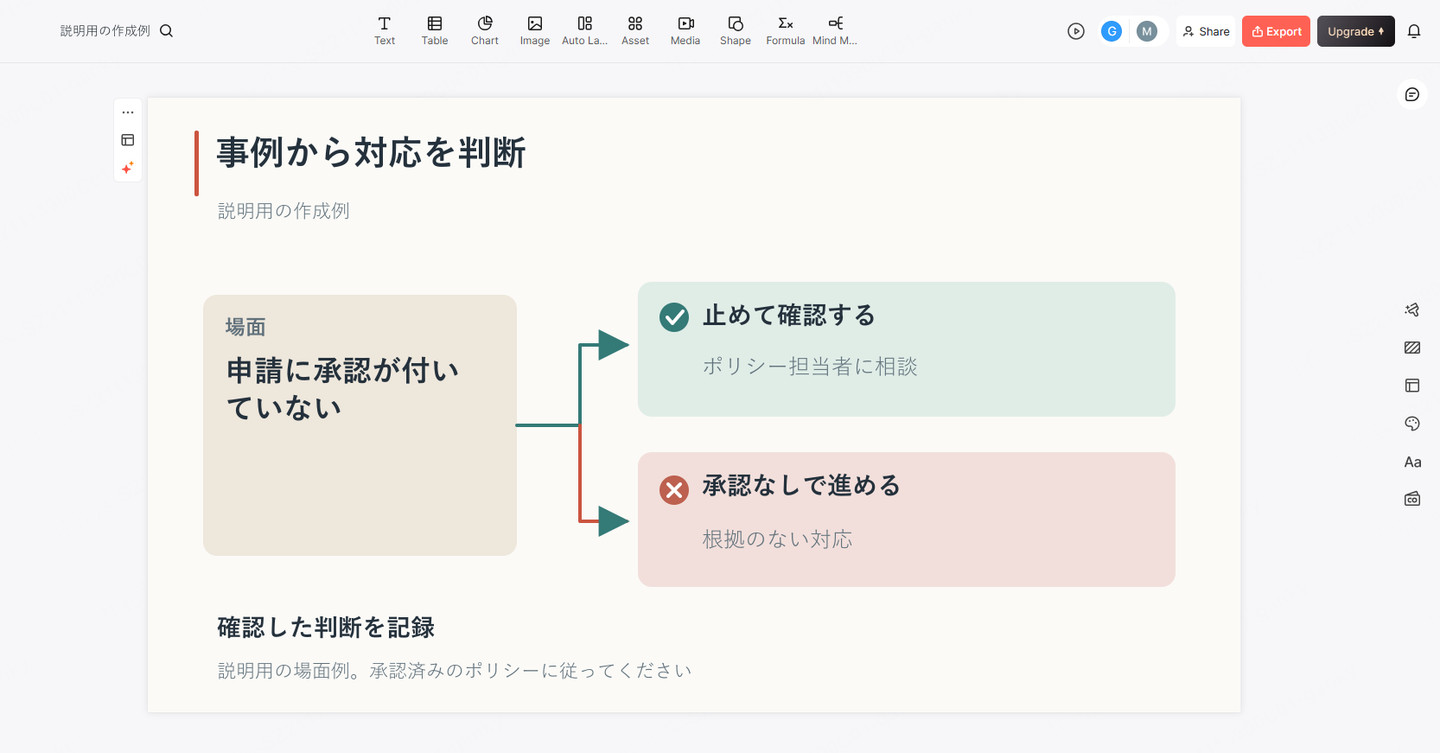1440x753 pixels.
Task: Click the AI sparkle icon beside slide
Action: pyautogui.click(x=128, y=168)
